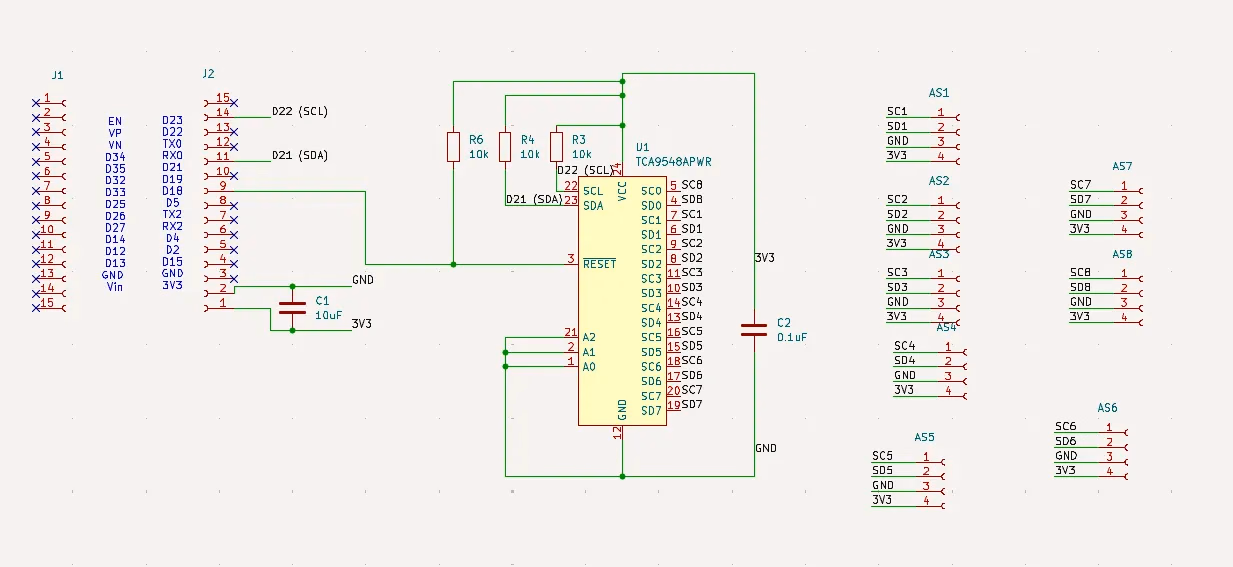Click the SC6 label in connector AS6

(1065, 426)
